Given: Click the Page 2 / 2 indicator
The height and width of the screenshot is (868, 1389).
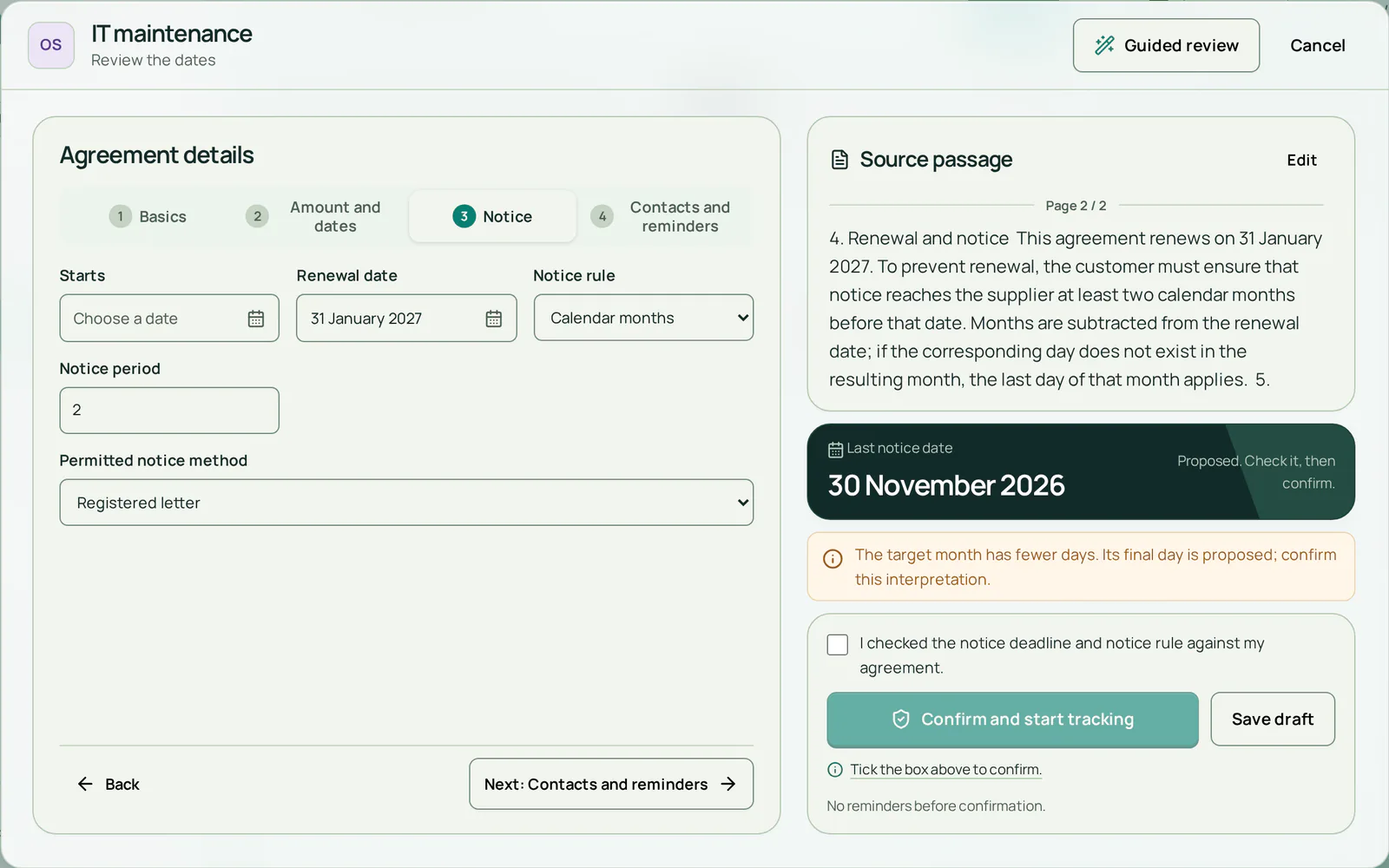Looking at the screenshot, I should (x=1076, y=206).
